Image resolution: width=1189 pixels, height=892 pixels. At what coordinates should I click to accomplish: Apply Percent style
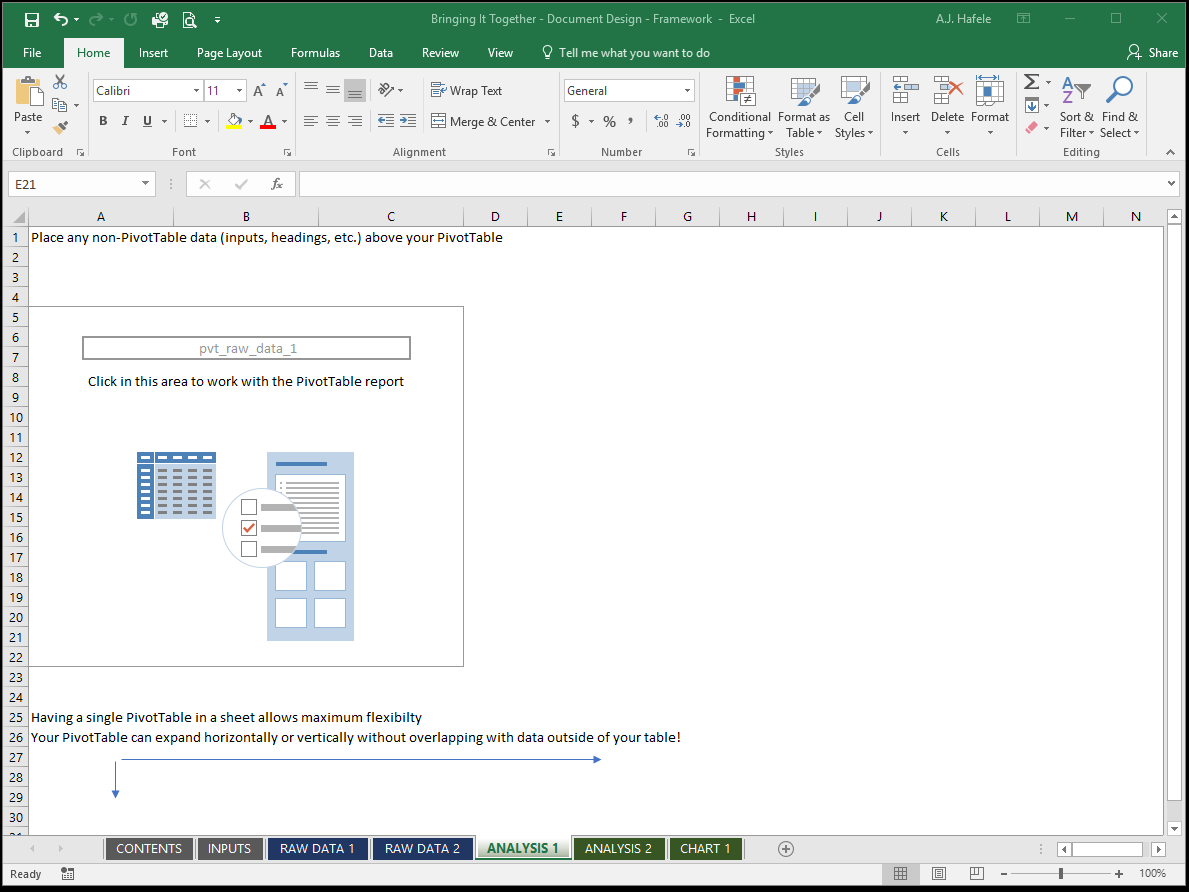(x=610, y=121)
